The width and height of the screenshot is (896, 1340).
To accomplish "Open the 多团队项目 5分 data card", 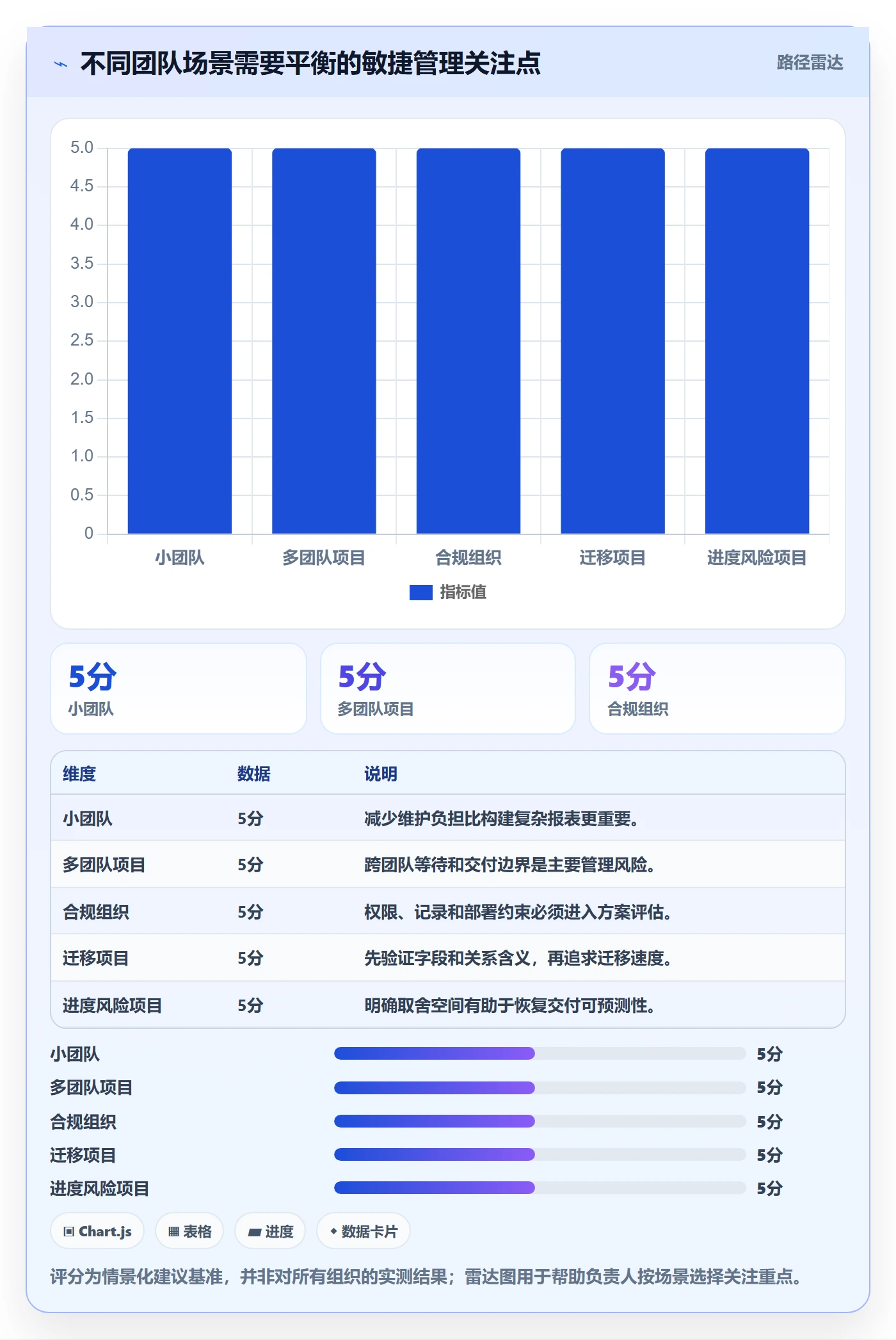I will [448, 689].
